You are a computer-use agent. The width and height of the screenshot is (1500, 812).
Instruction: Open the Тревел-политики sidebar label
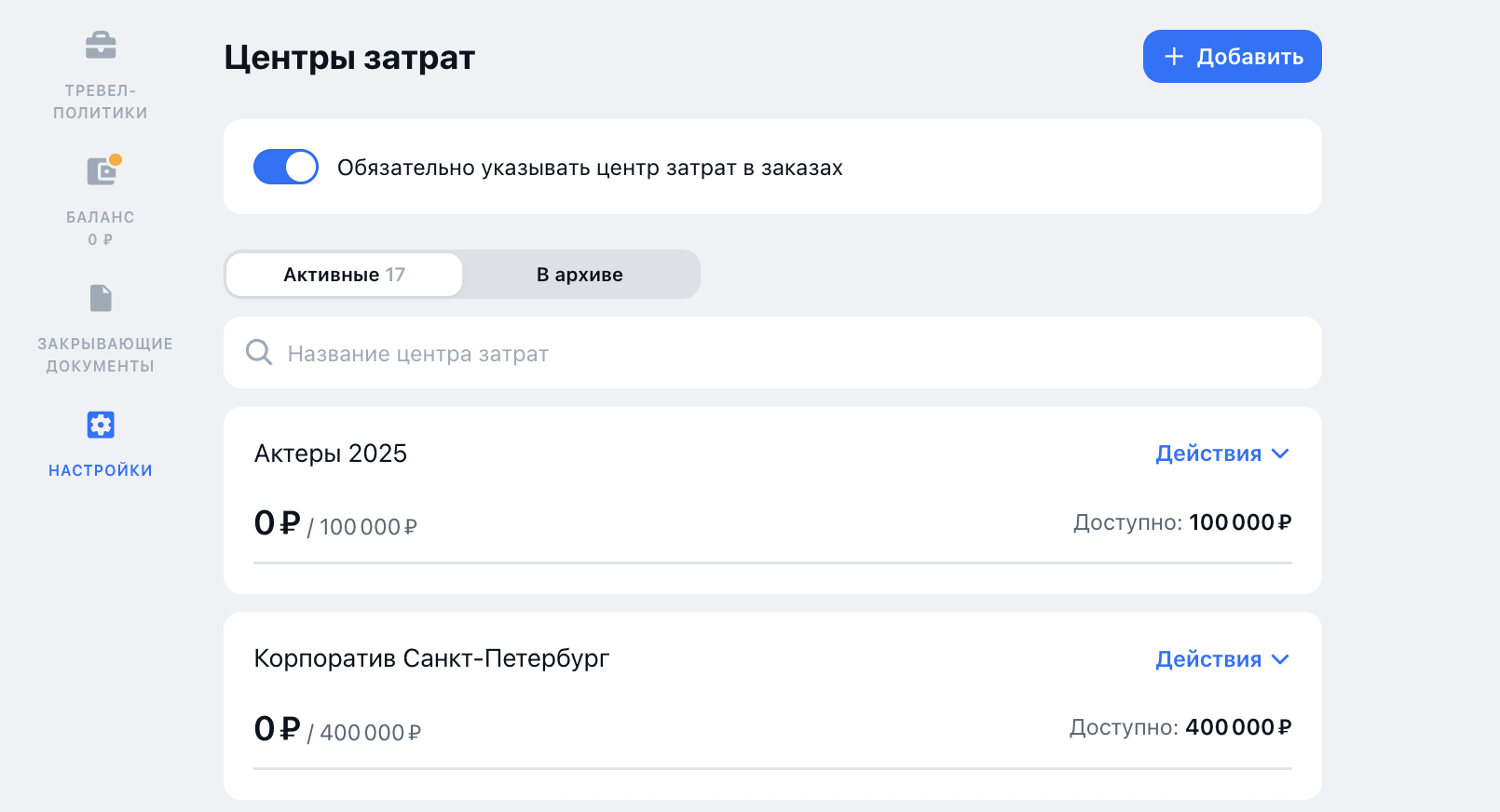(x=101, y=101)
